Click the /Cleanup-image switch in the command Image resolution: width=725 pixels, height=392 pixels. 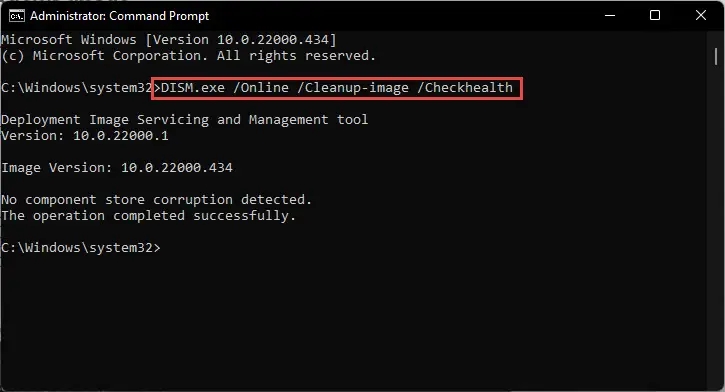pos(353,88)
